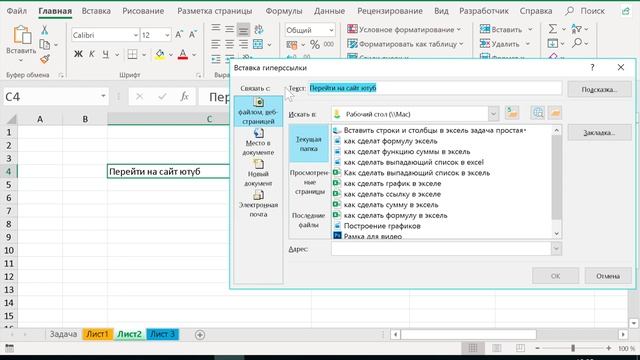Switch to the Формулы ribbon tab

[284, 11]
